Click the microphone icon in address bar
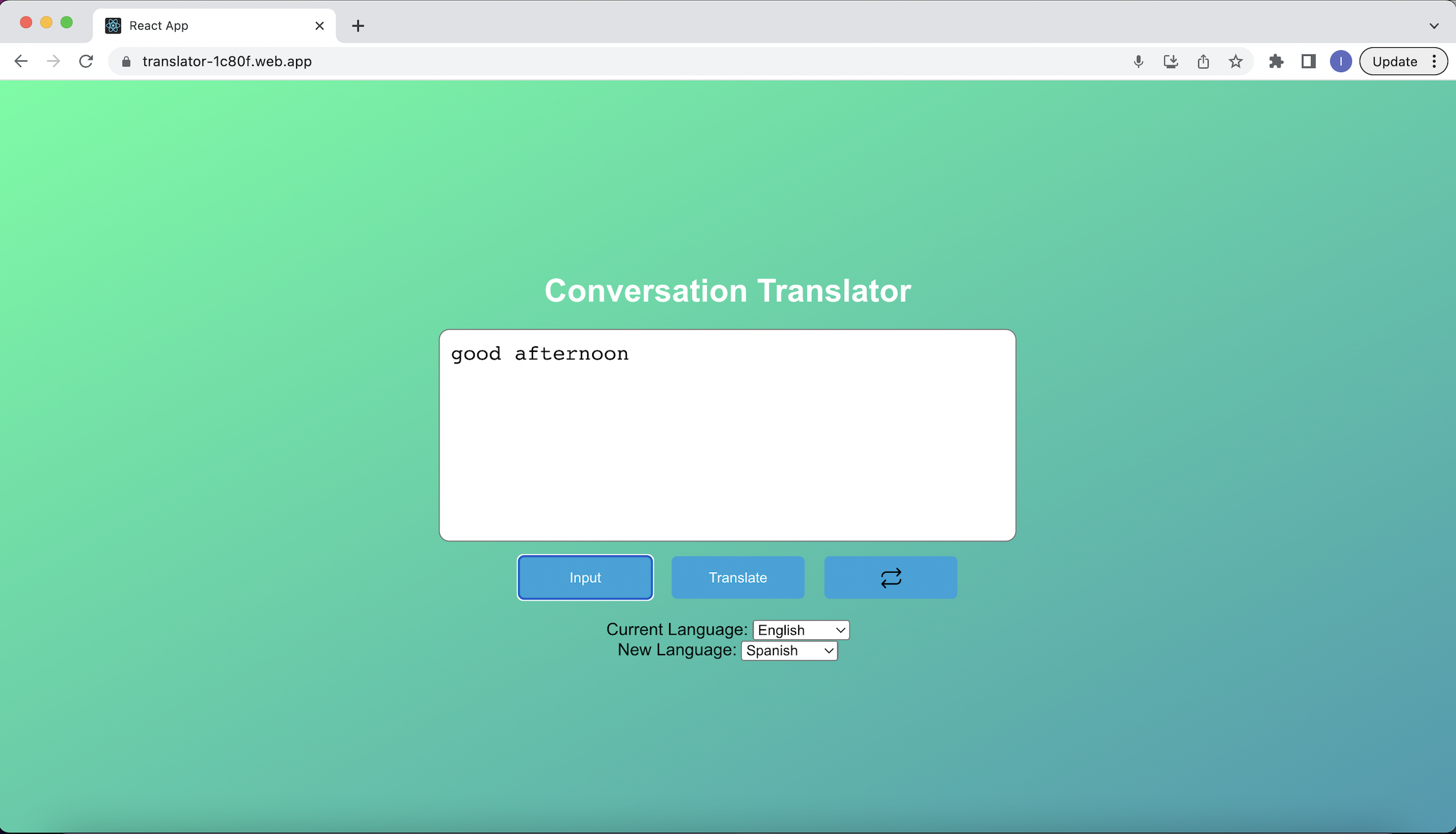1456x834 pixels. click(1138, 61)
